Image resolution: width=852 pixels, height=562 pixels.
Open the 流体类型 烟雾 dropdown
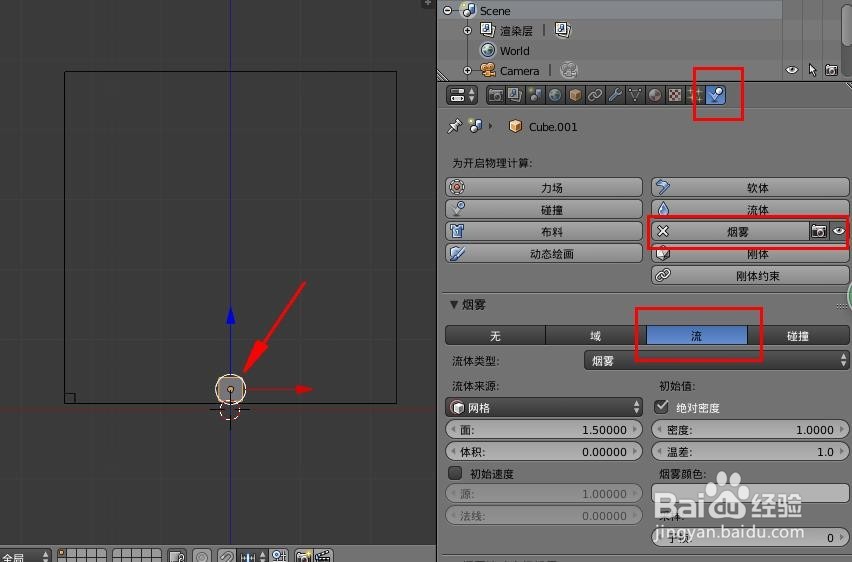pyautogui.click(x=716, y=360)
